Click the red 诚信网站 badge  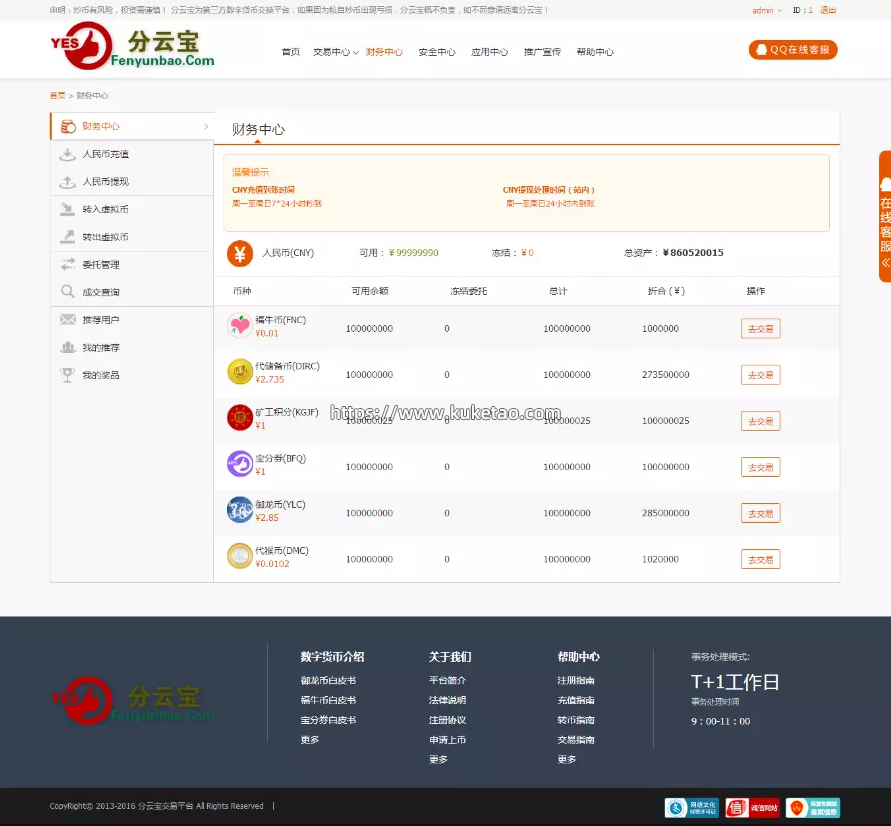752,807
